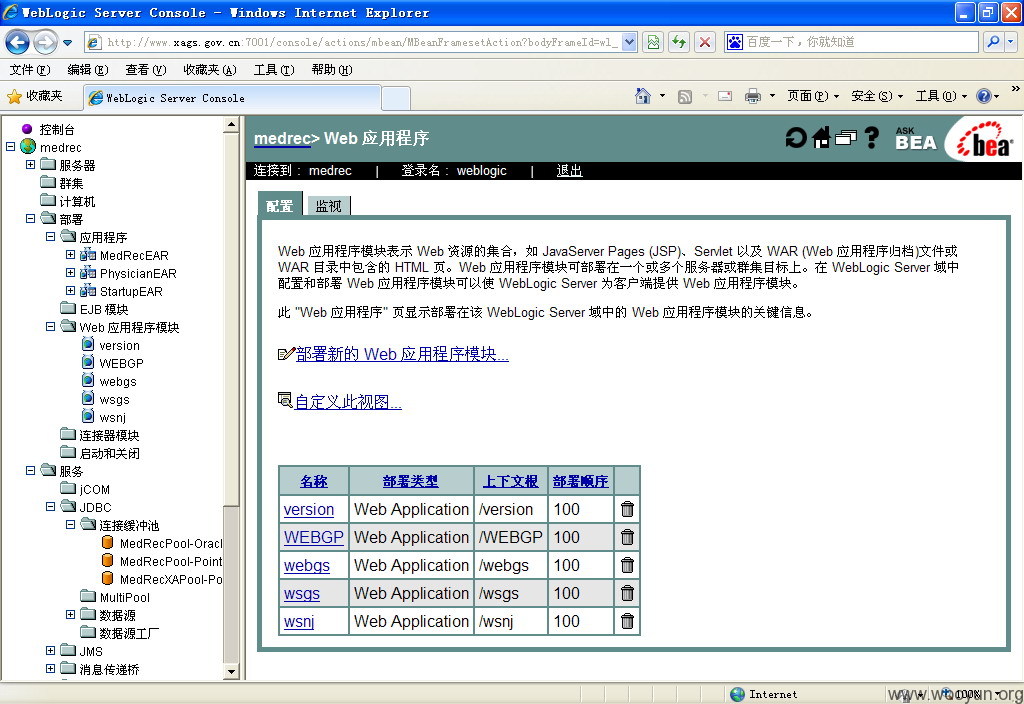Click the URL address bar field

[x=361, y=42]
